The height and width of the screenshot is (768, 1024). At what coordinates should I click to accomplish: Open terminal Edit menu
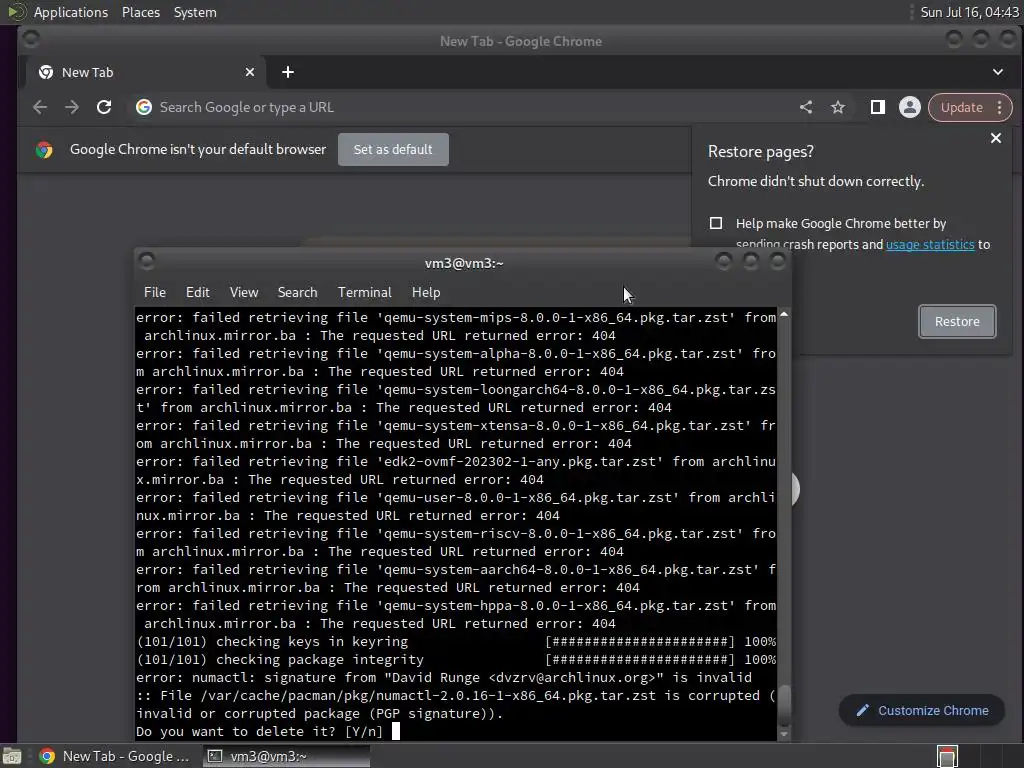[x=197, y=293]
